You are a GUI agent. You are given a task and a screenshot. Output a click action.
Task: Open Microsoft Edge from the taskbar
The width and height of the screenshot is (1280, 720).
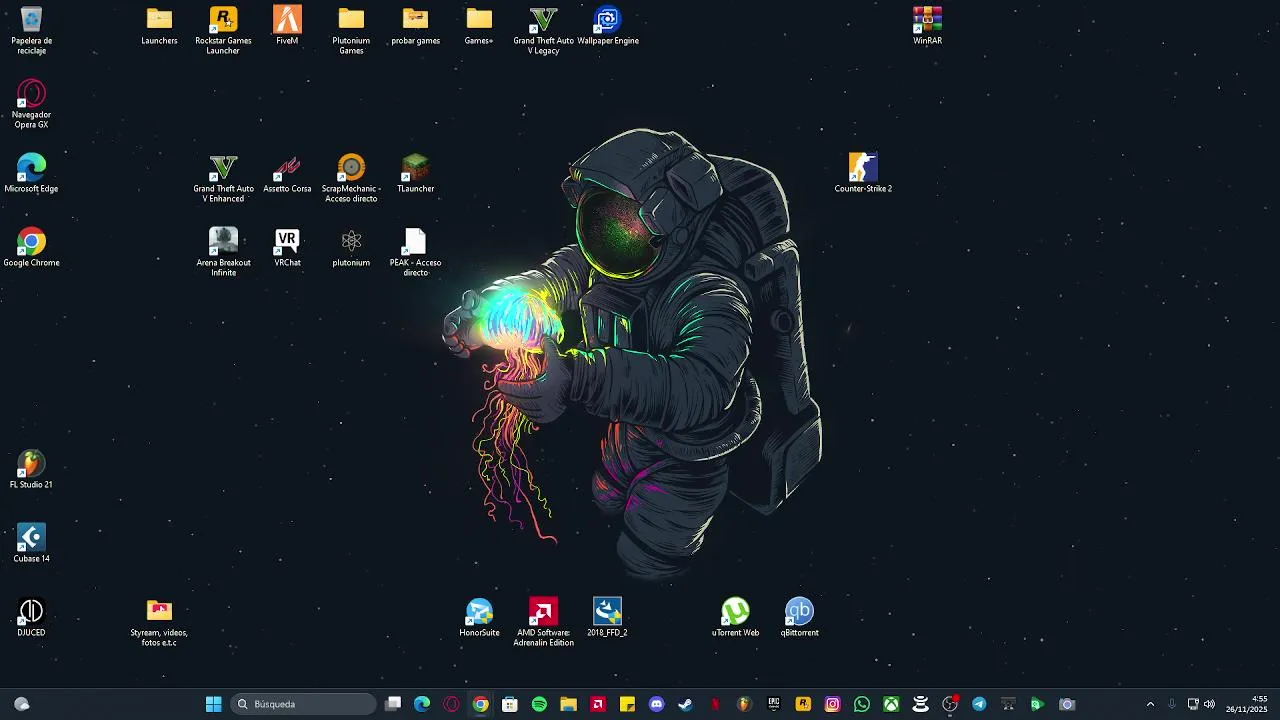(x=422, y=704)
